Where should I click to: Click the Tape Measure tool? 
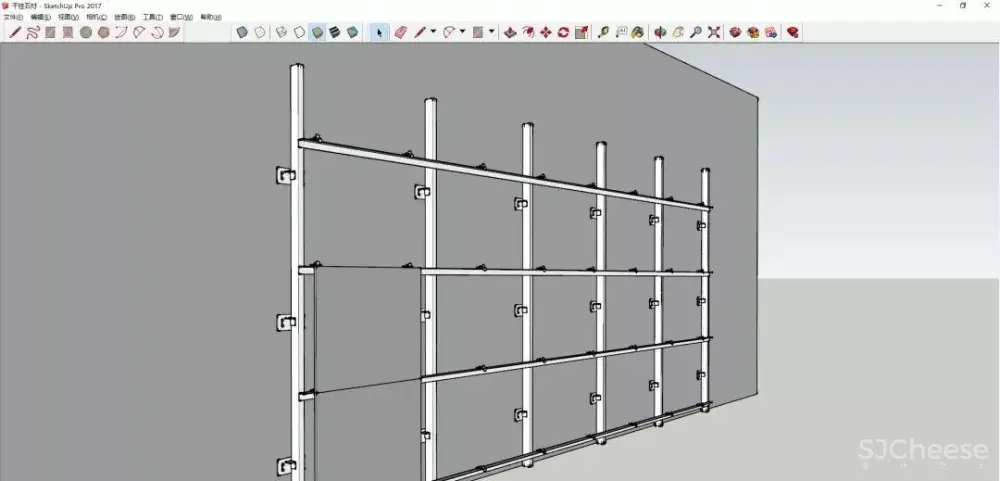click(x=603, y=32)
